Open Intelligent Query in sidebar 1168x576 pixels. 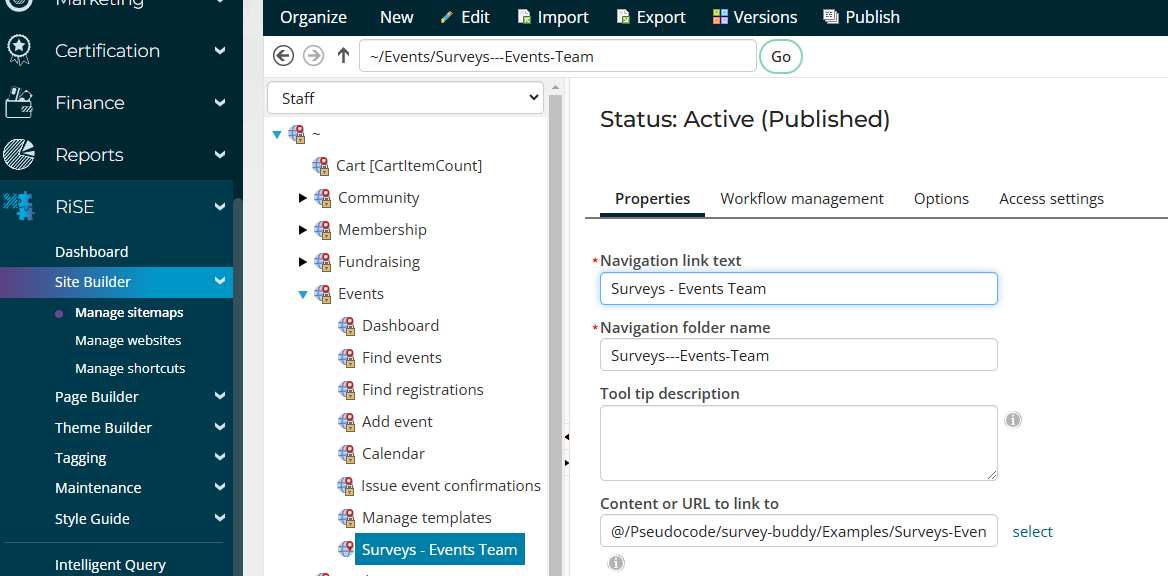(110, 565)
